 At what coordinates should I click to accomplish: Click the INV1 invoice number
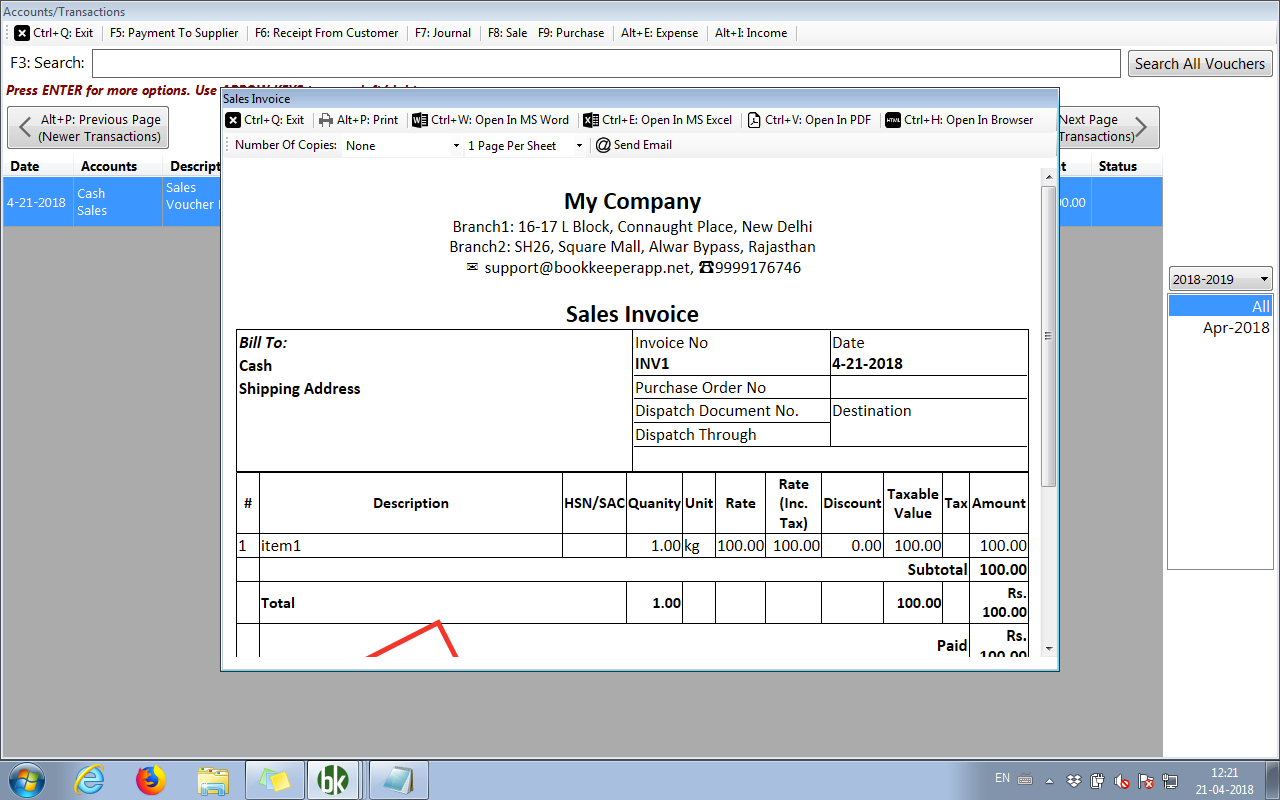652,364
